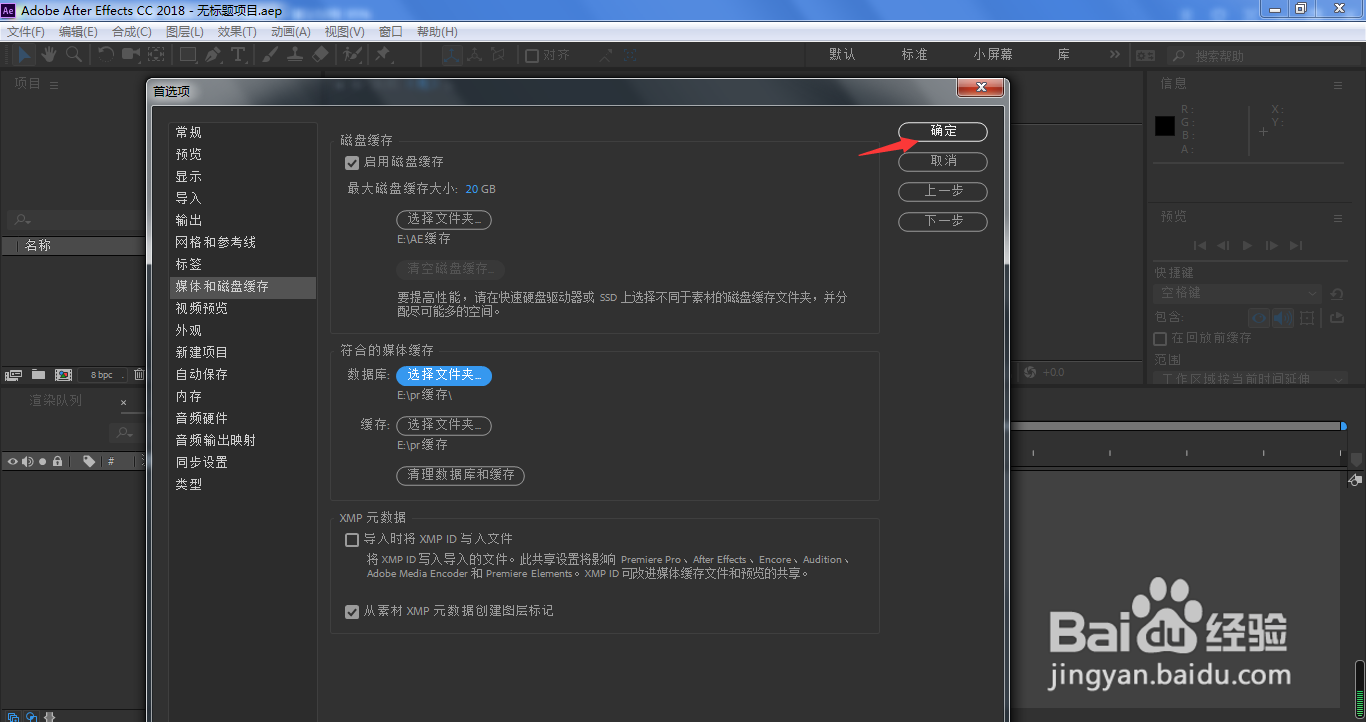The image size is (1366, 722).
Task: Click the 取消 button
Action: (x=943, y=161)
